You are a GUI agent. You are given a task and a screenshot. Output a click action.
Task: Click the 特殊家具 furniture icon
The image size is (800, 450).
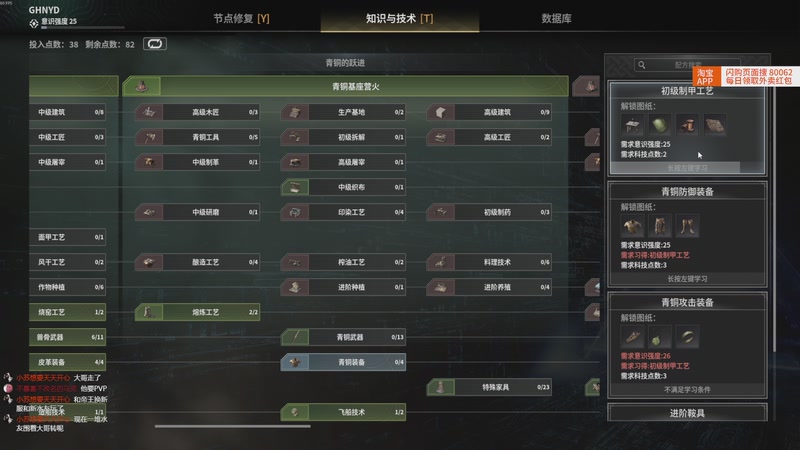(x=441, y=387)
